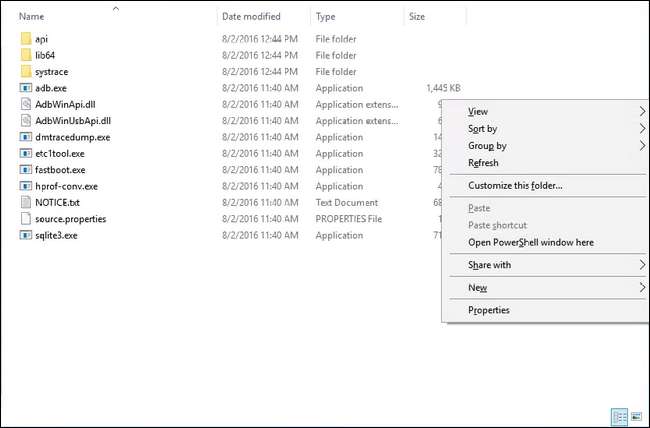This screenshot has width=650, height=428.
Task: Choose Customize this folder...
Action: pyautogui.click(x=547, y=186)
